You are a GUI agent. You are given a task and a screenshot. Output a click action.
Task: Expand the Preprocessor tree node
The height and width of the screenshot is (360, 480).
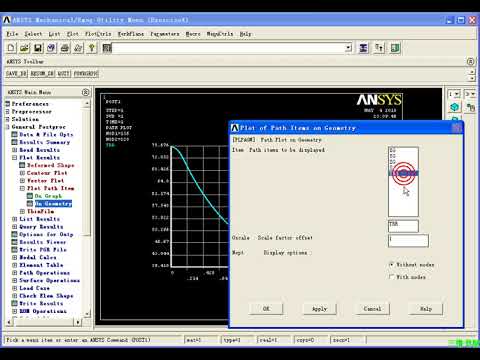click(x=8, y=111)
